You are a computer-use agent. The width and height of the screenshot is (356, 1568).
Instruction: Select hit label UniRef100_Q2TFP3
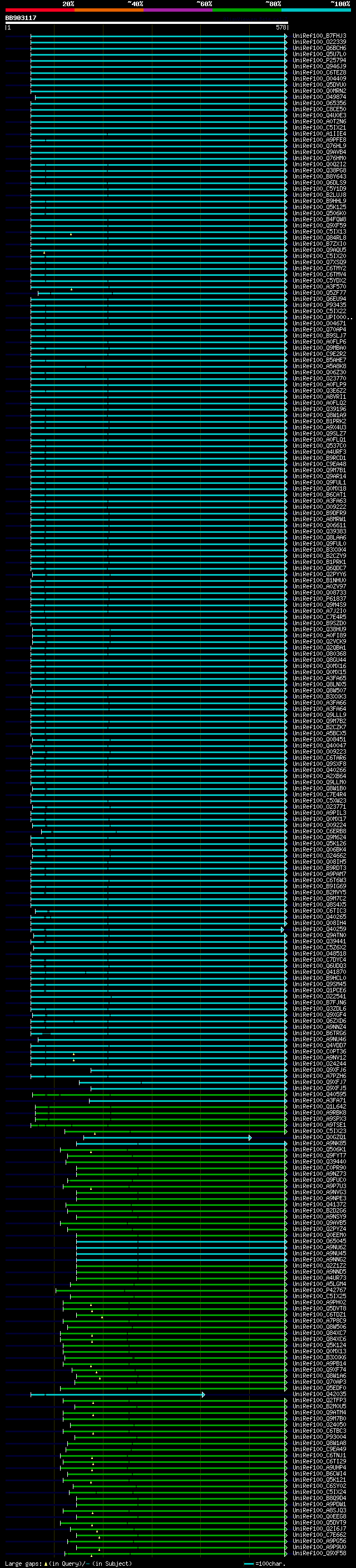coord(319,1401)
